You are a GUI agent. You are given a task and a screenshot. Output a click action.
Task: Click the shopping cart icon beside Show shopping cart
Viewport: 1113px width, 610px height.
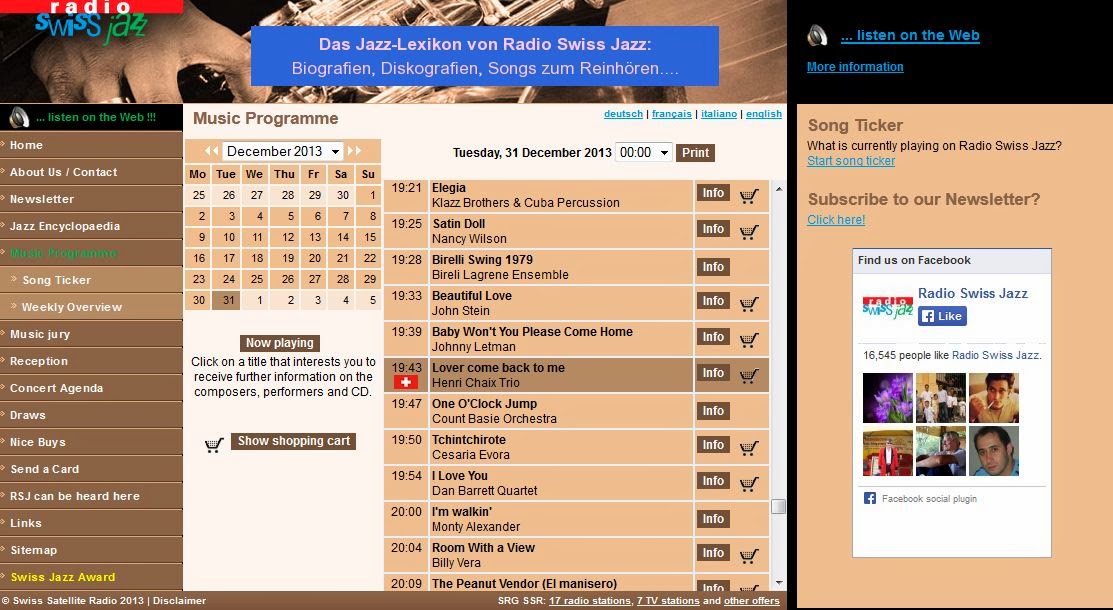(x=214, y=445)
